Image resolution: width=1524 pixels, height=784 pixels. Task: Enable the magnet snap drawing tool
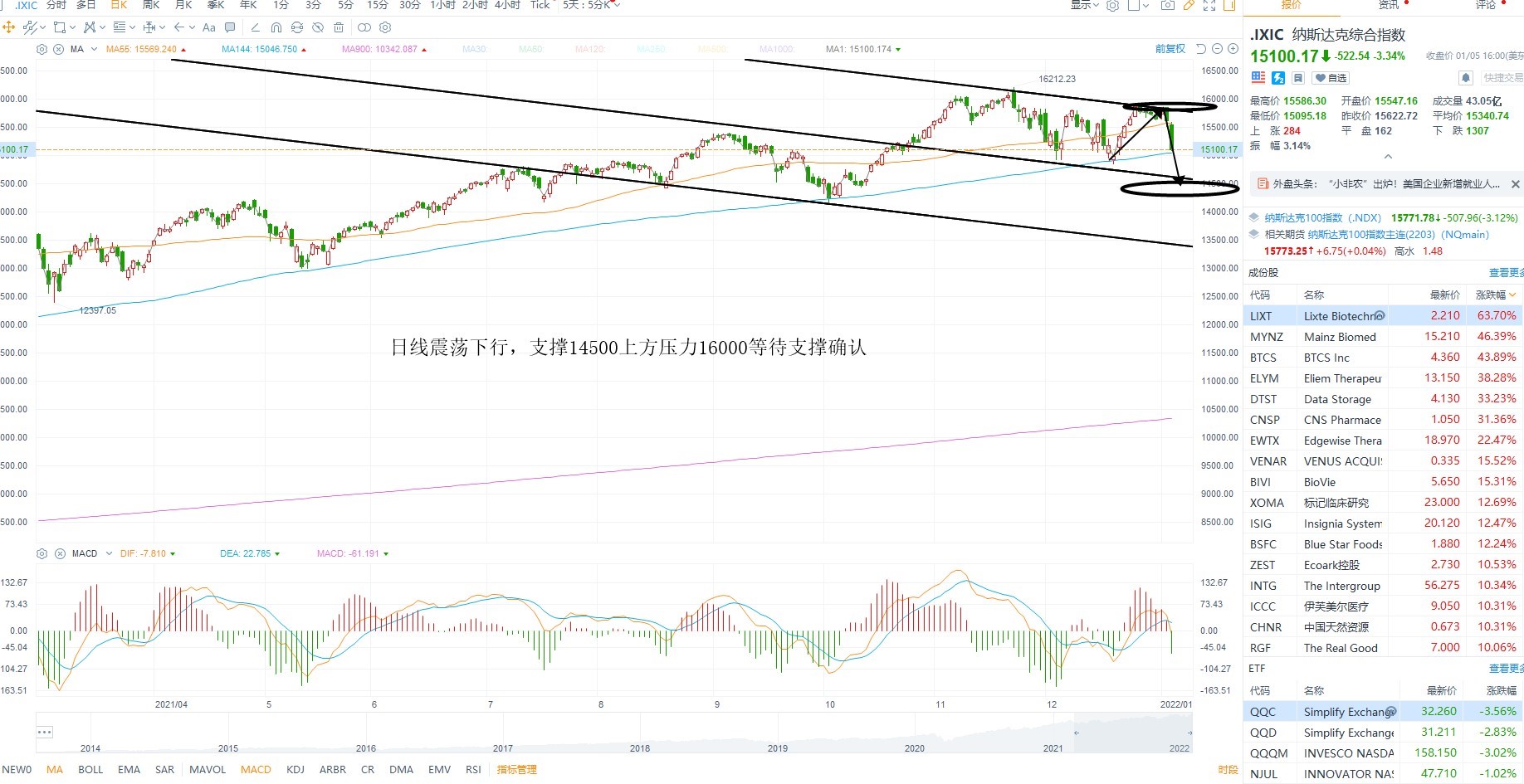pyautogui.click(x=276, y=27)
